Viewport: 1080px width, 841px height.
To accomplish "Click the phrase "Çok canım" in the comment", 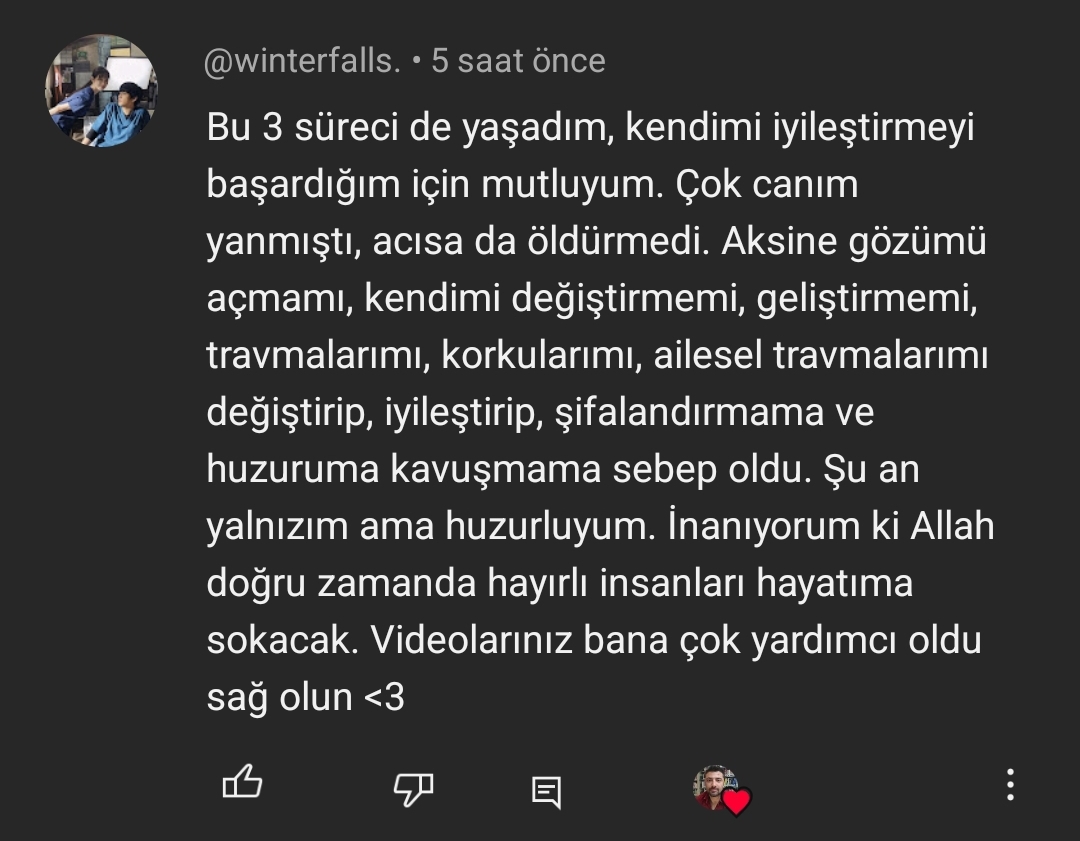I will click(767, 184).
